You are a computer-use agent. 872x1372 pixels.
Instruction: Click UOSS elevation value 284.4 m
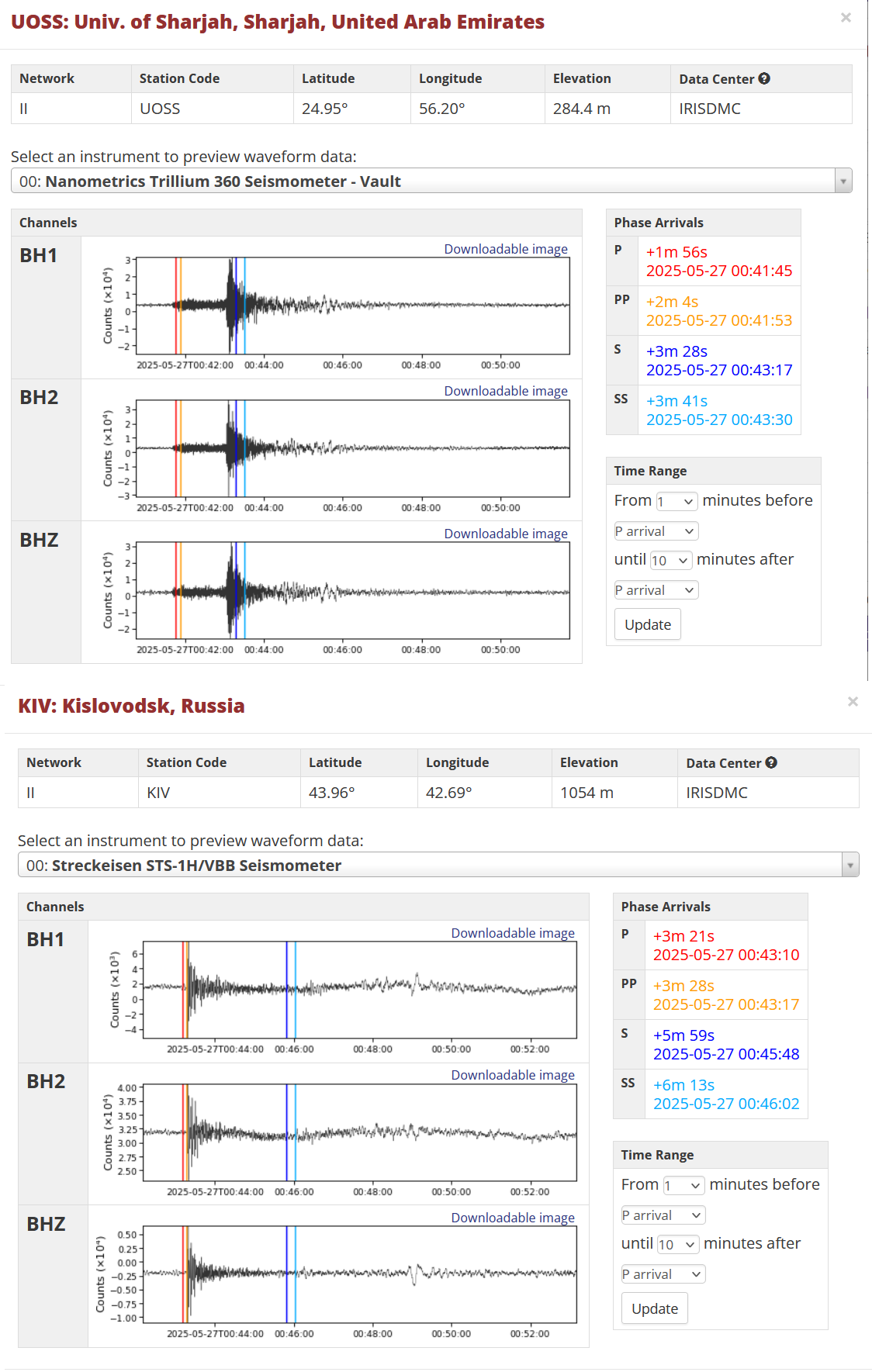(x=582, y=109)
